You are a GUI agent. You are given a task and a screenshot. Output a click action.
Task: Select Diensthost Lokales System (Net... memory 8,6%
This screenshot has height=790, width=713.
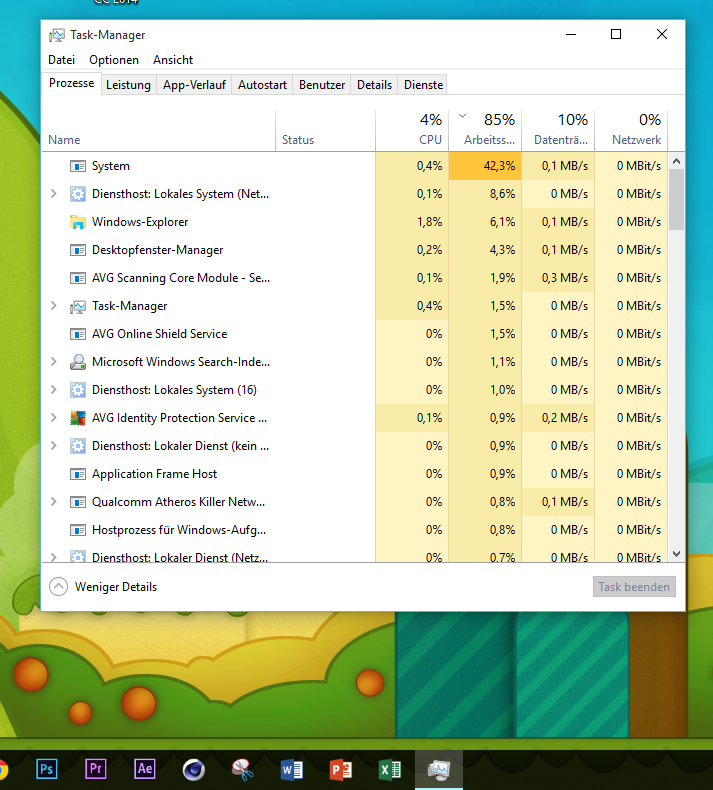(485, 194)
